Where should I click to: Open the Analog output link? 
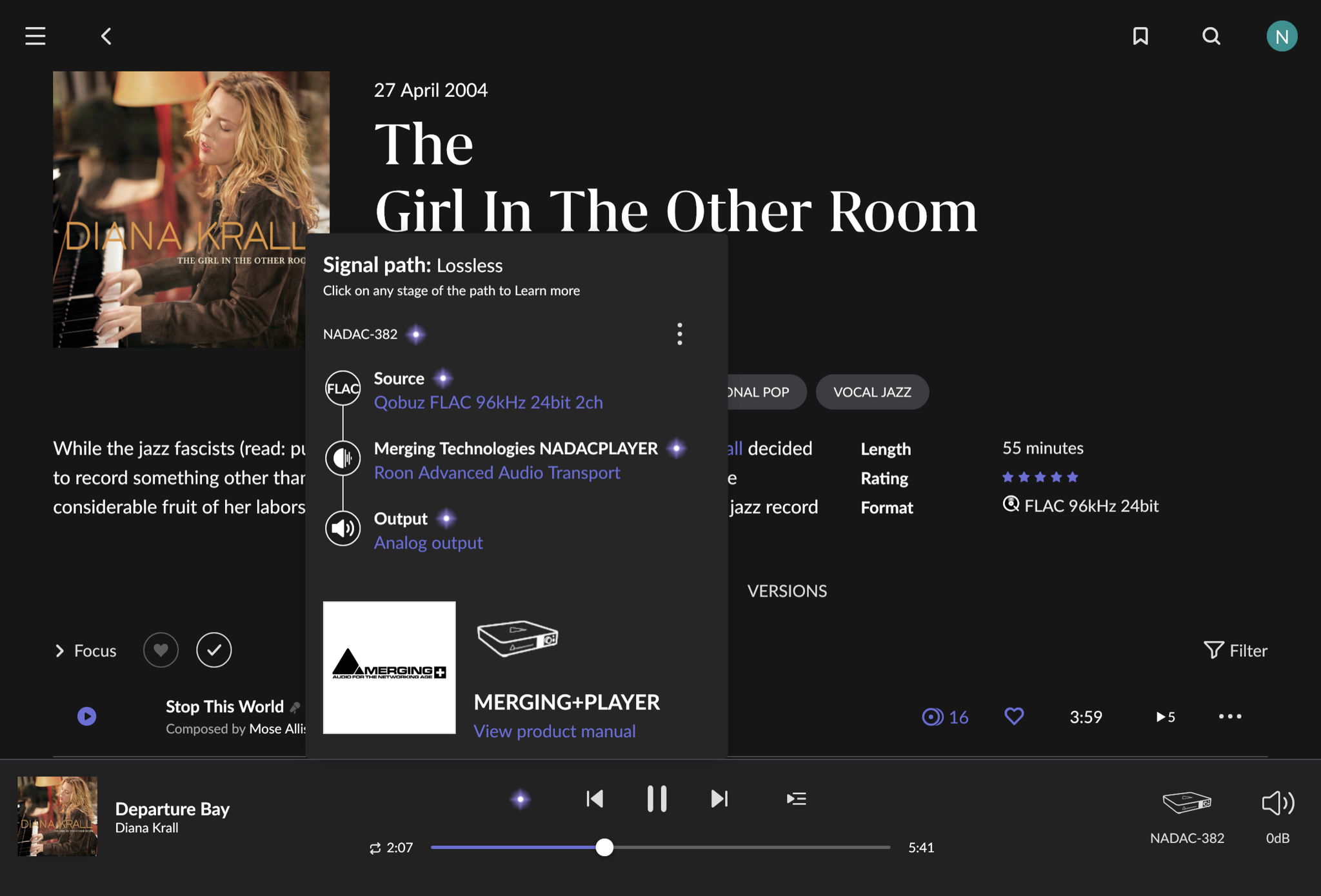point(428,543)
